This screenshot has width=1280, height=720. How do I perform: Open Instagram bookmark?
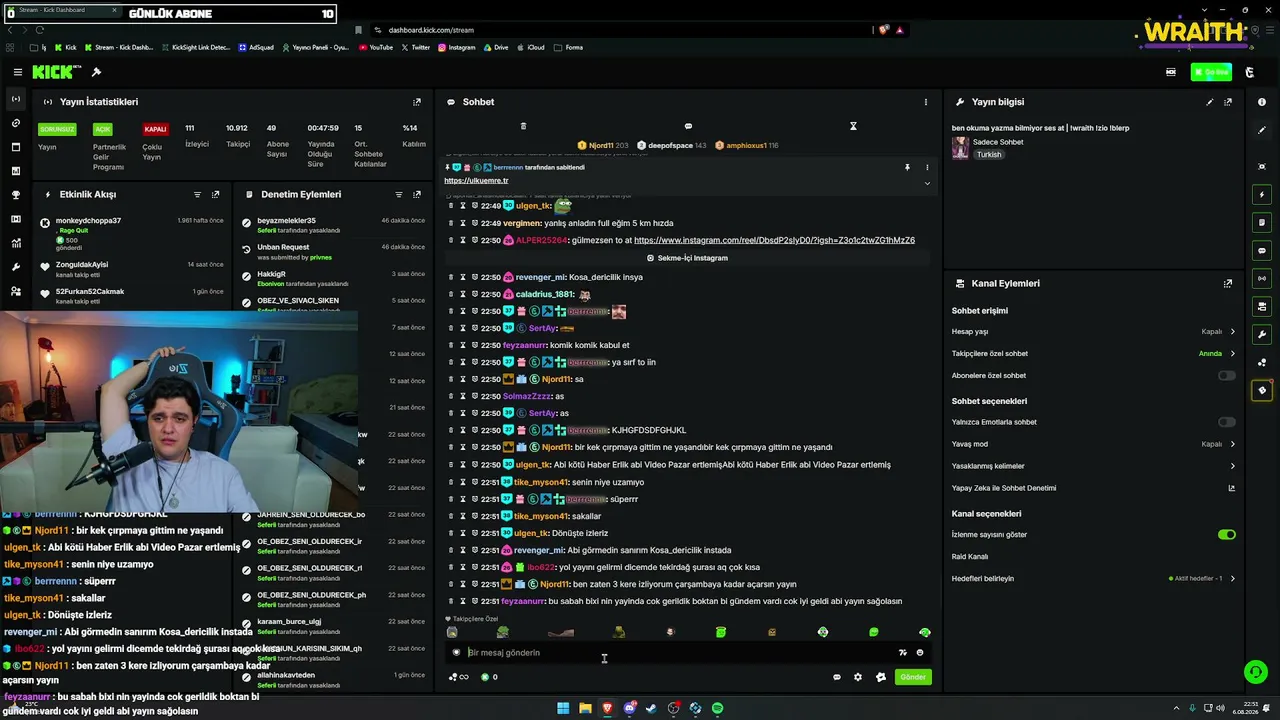click(x=456, y=47)
